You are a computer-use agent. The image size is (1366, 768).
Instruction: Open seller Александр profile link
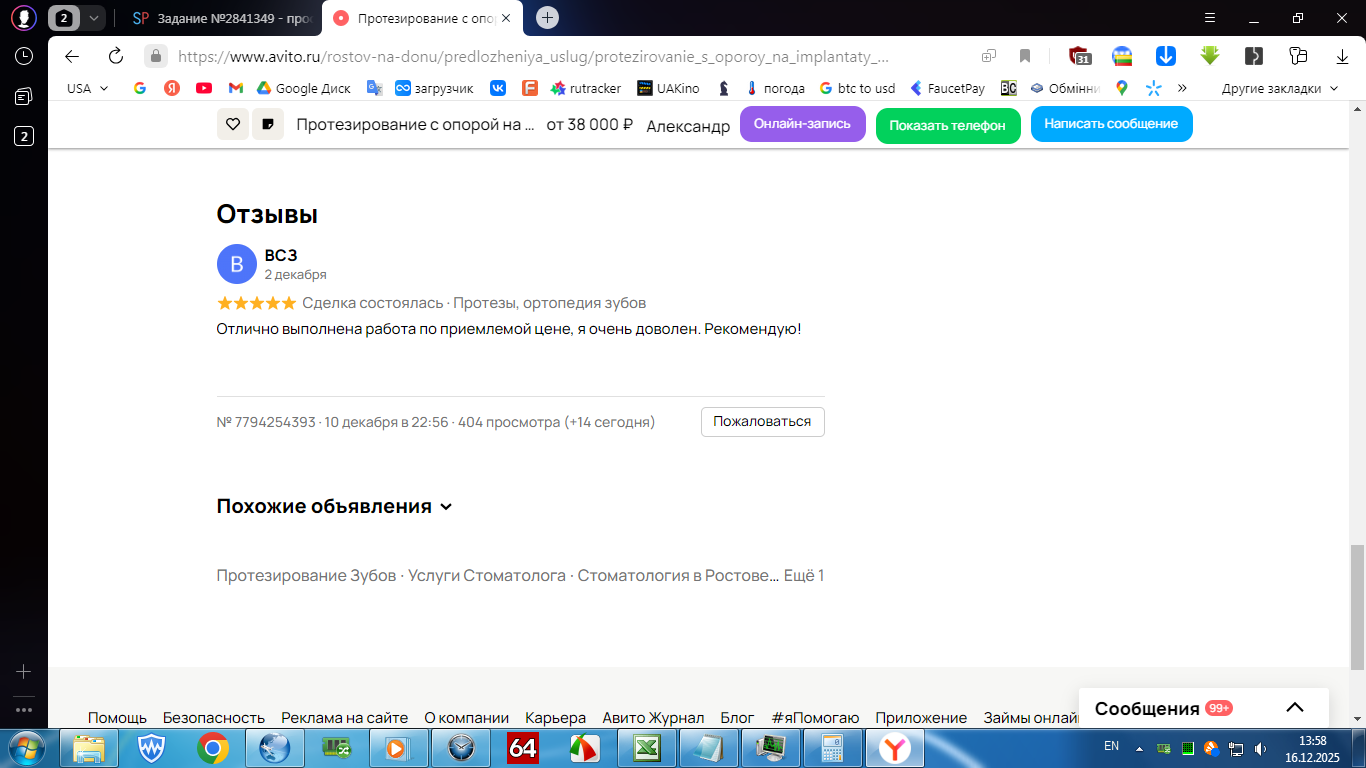pos(688,126)
